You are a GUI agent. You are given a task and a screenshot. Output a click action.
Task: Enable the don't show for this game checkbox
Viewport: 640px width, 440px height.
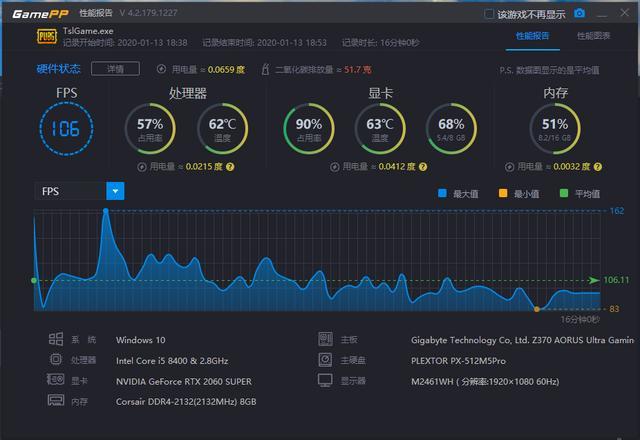489,14
